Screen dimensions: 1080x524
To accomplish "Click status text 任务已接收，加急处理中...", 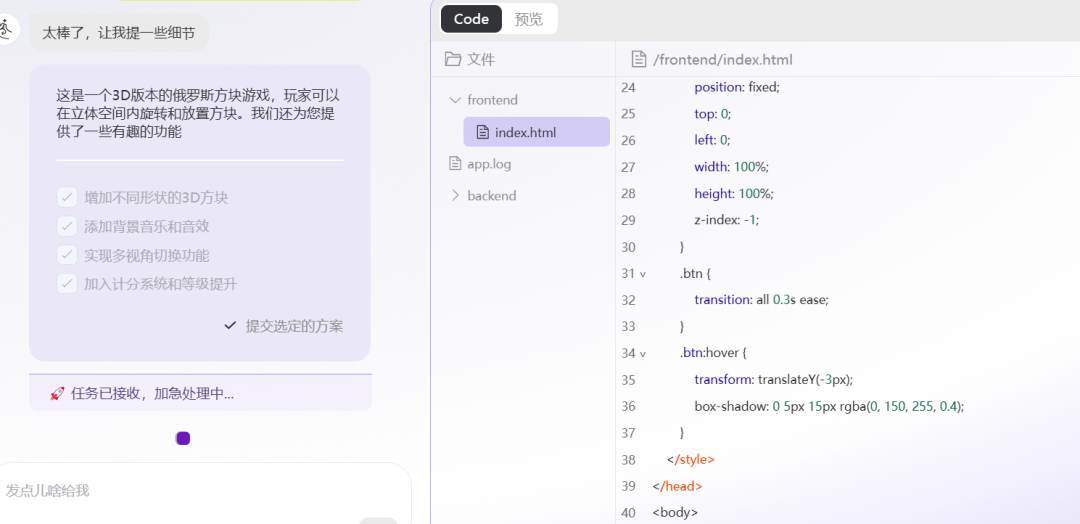I will [152, 394].
